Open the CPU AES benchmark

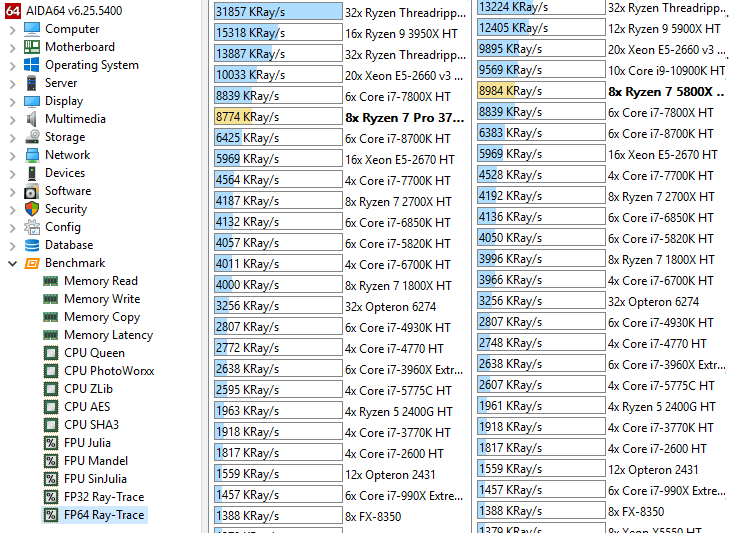click(87, 407)
